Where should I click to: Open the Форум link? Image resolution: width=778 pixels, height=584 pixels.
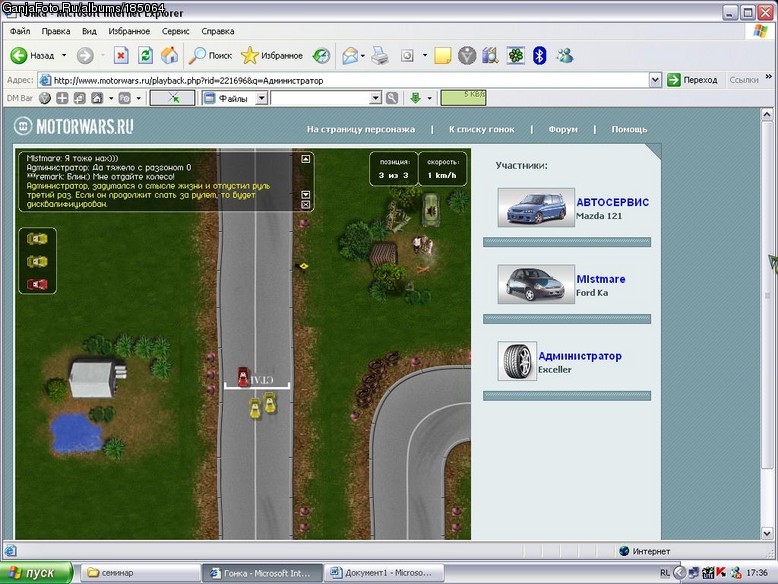[563, 130]
